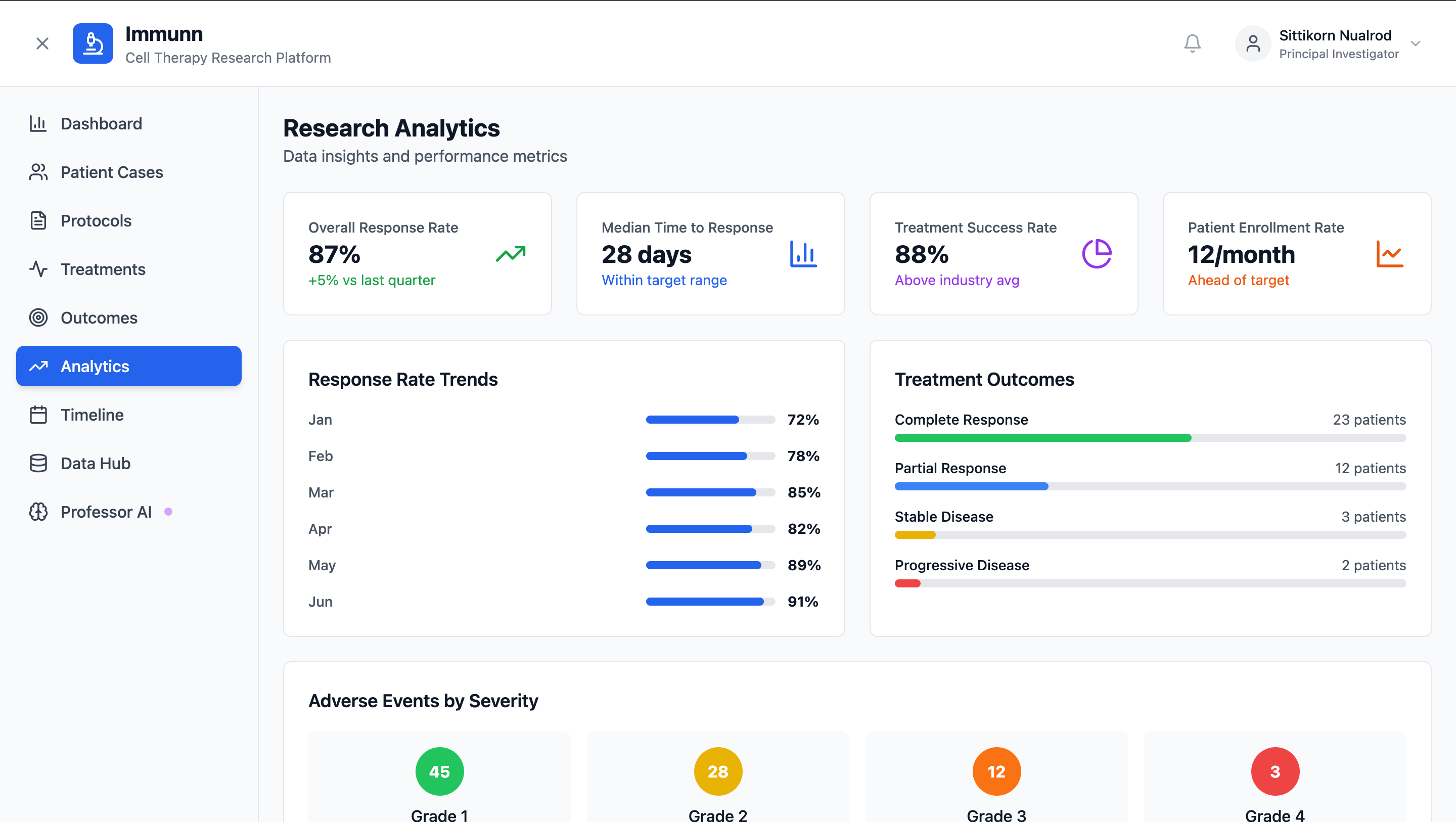Click the user avatar icon
1456x822 pixels.
click(1253, 43)
